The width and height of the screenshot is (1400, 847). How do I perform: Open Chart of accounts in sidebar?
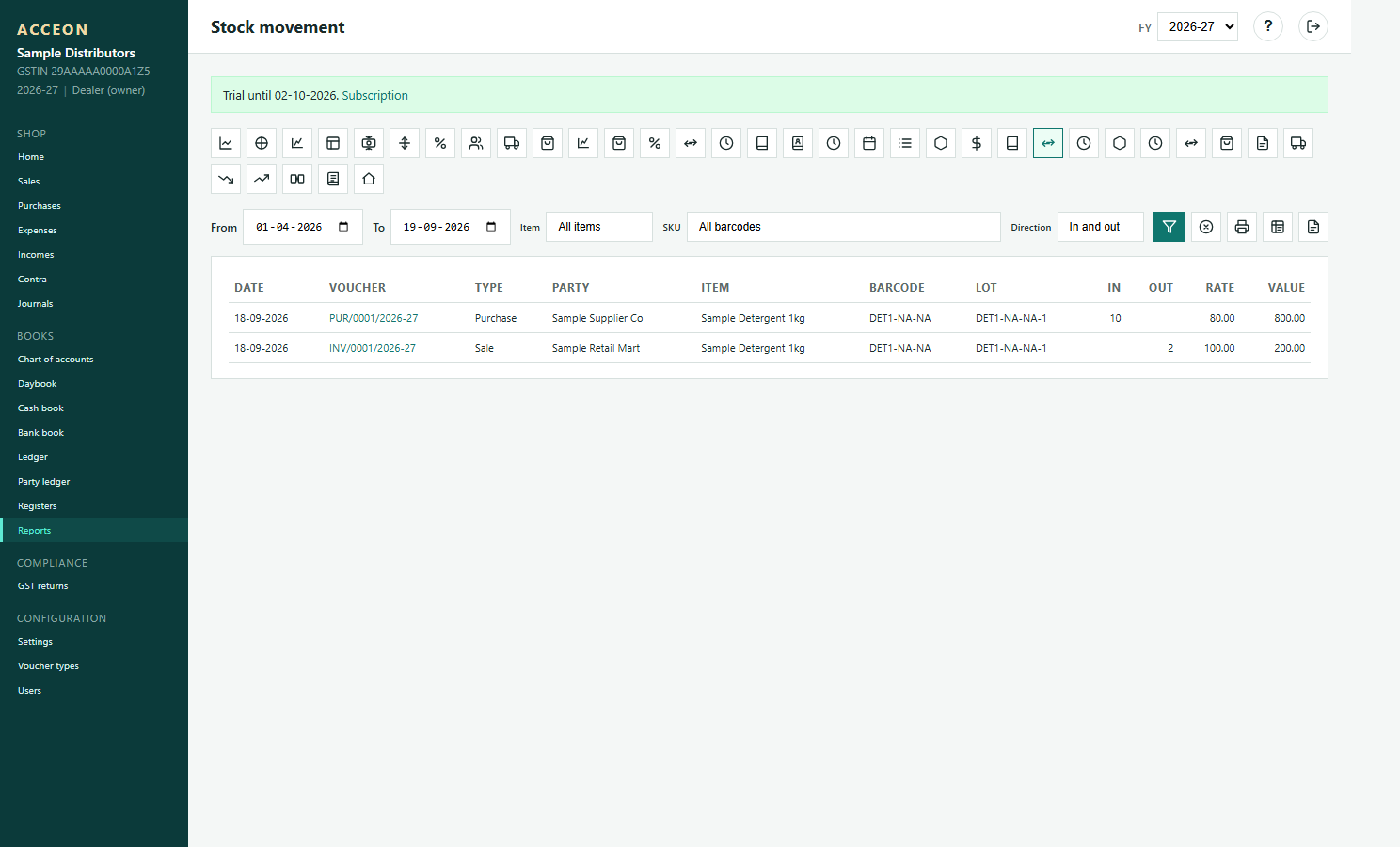[94, 359]
